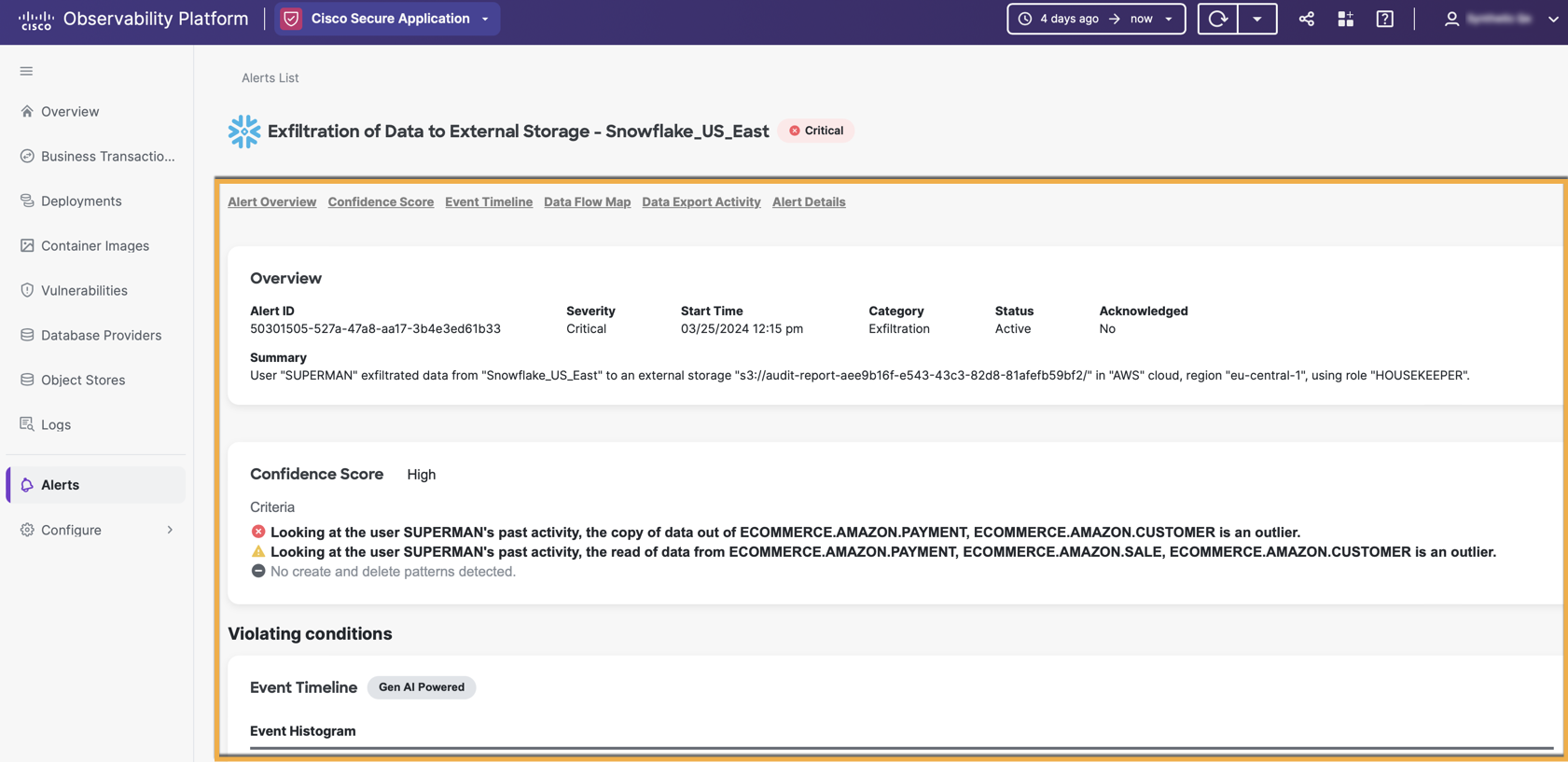Expand the refresh interval dropdown arrow
Image resolution: width=1568 pixels, height=762 pixels.
pos(1257,19)
